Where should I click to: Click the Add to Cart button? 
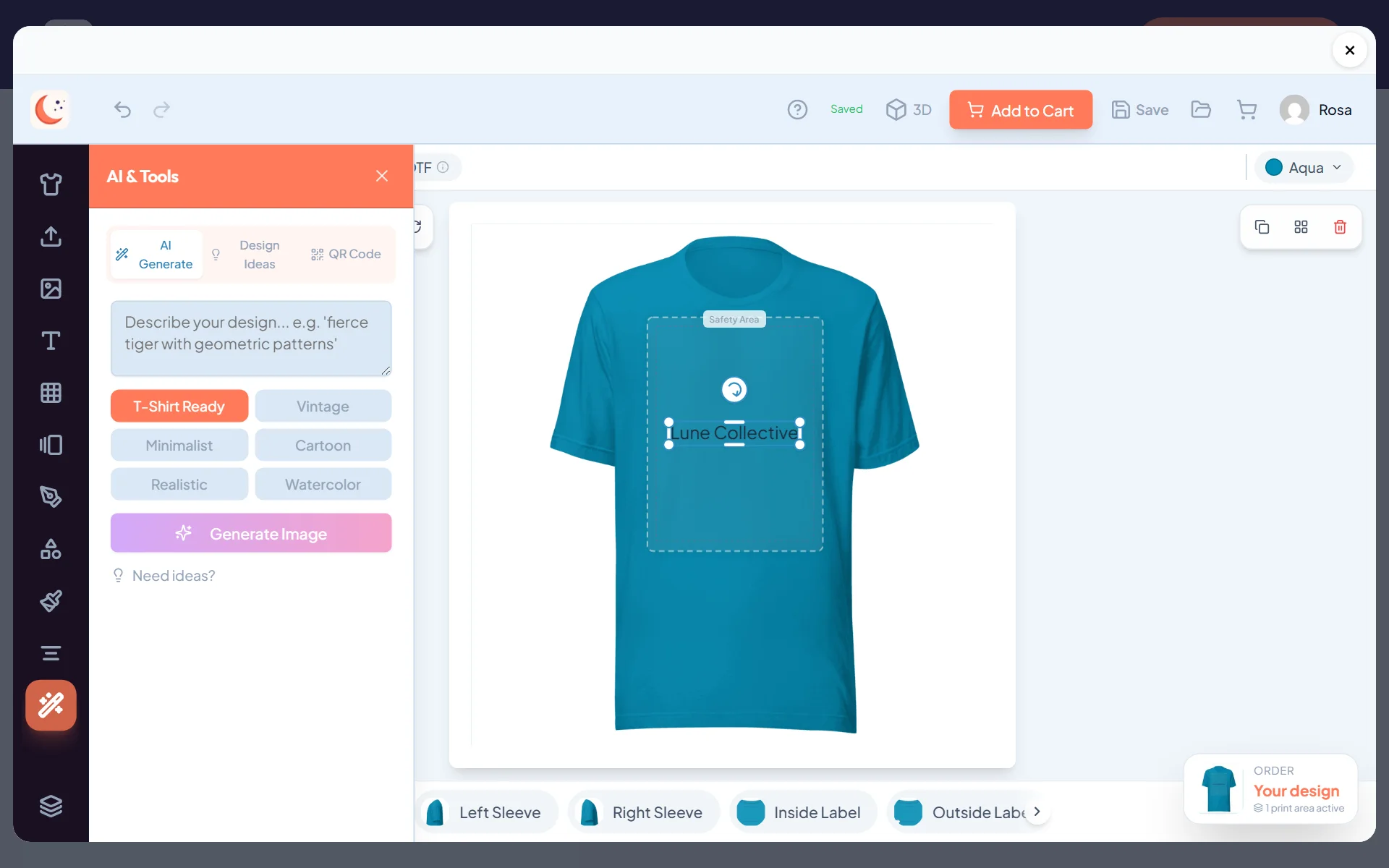[x=1021, y=110]
